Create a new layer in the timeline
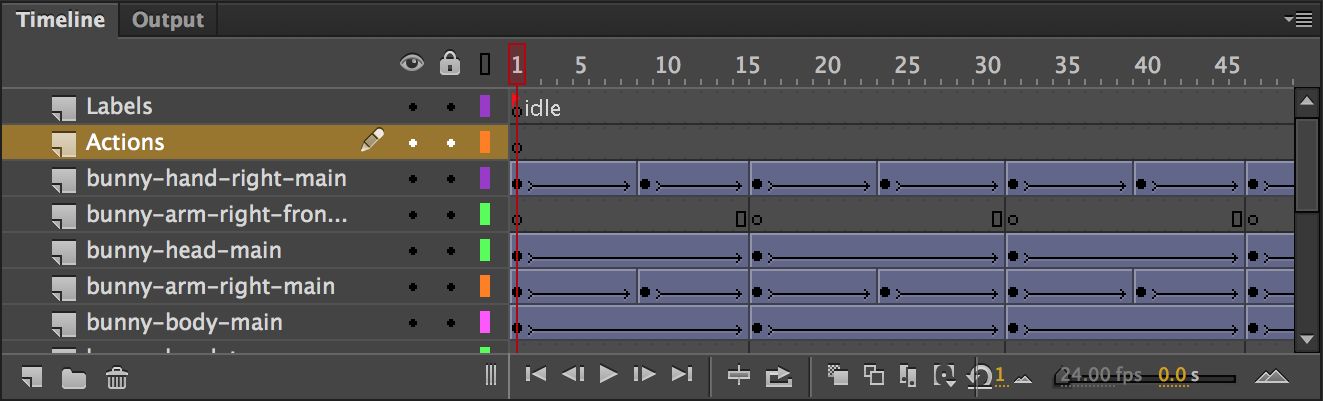Screen dimensions: 1323x401 tap(32, 377)
